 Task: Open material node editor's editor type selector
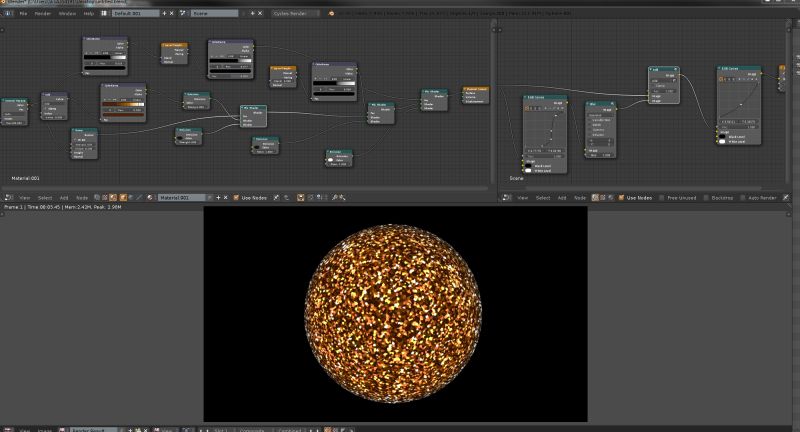[9, 197]
